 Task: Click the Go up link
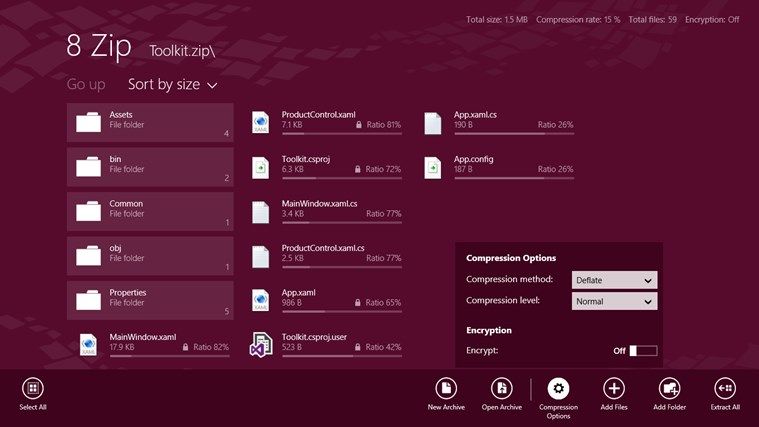click(x=86, y=84)
